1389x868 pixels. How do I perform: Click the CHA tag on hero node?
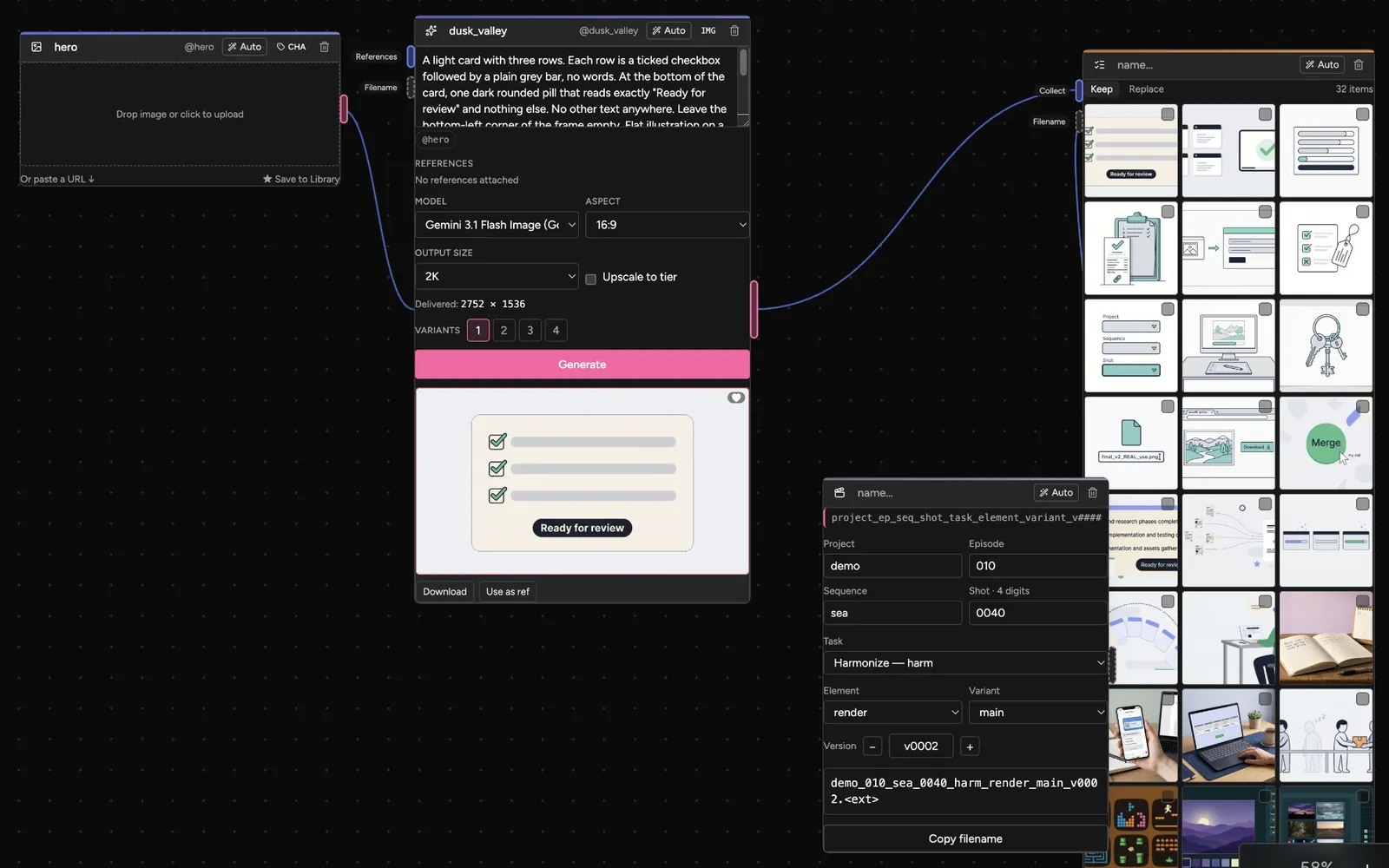(x=292, y=47)
